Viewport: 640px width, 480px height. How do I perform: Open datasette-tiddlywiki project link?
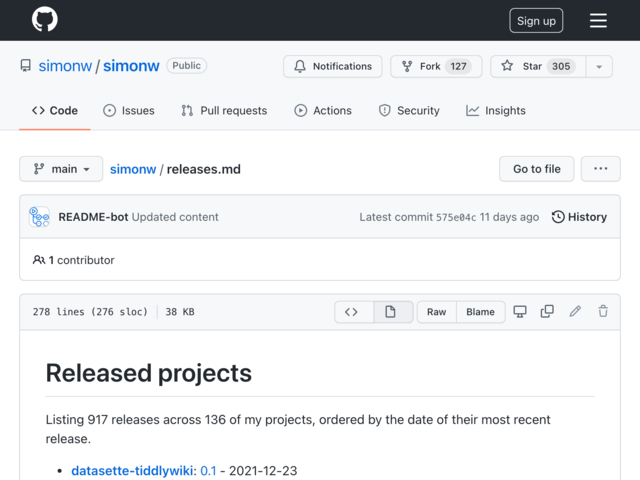(x=132, y=471)
